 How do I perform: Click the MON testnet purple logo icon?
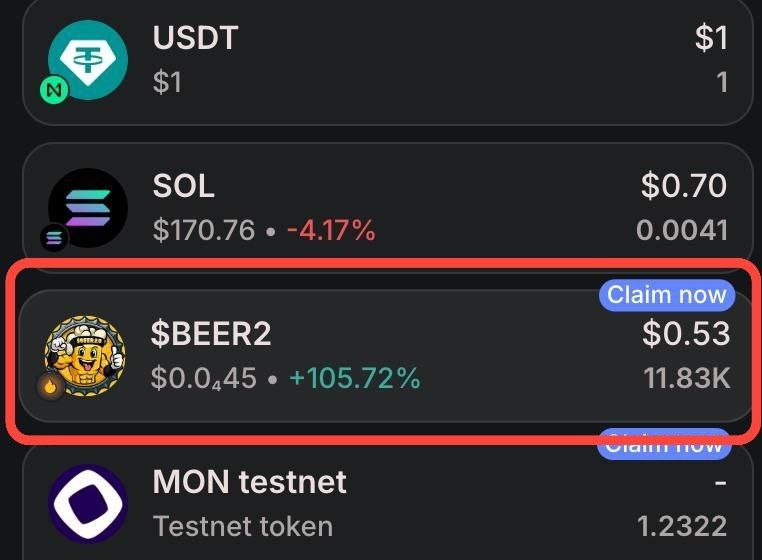tap(88, 503)
